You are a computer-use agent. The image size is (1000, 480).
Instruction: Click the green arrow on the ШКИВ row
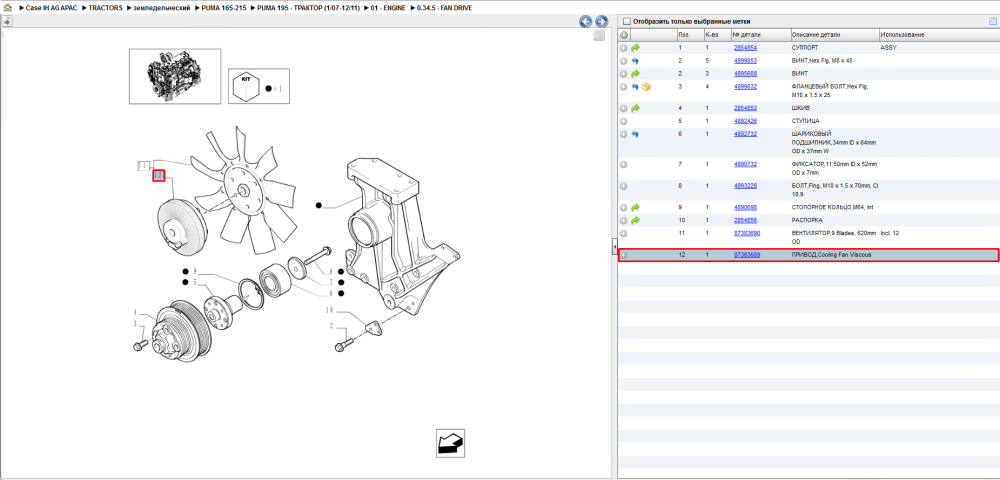point(635,108)
